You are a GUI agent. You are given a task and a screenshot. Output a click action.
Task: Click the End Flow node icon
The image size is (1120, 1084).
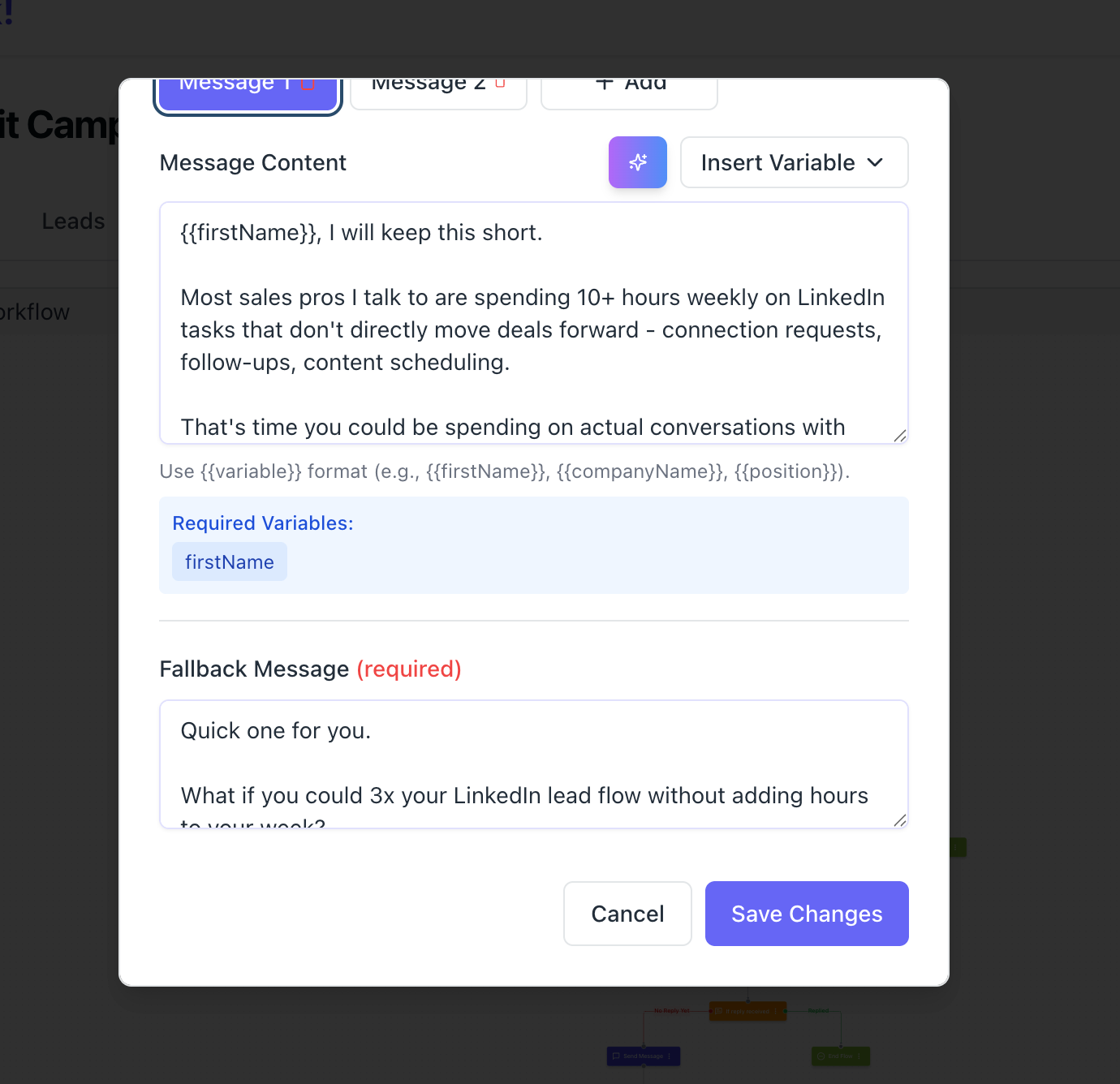[x=821, y=1056]
